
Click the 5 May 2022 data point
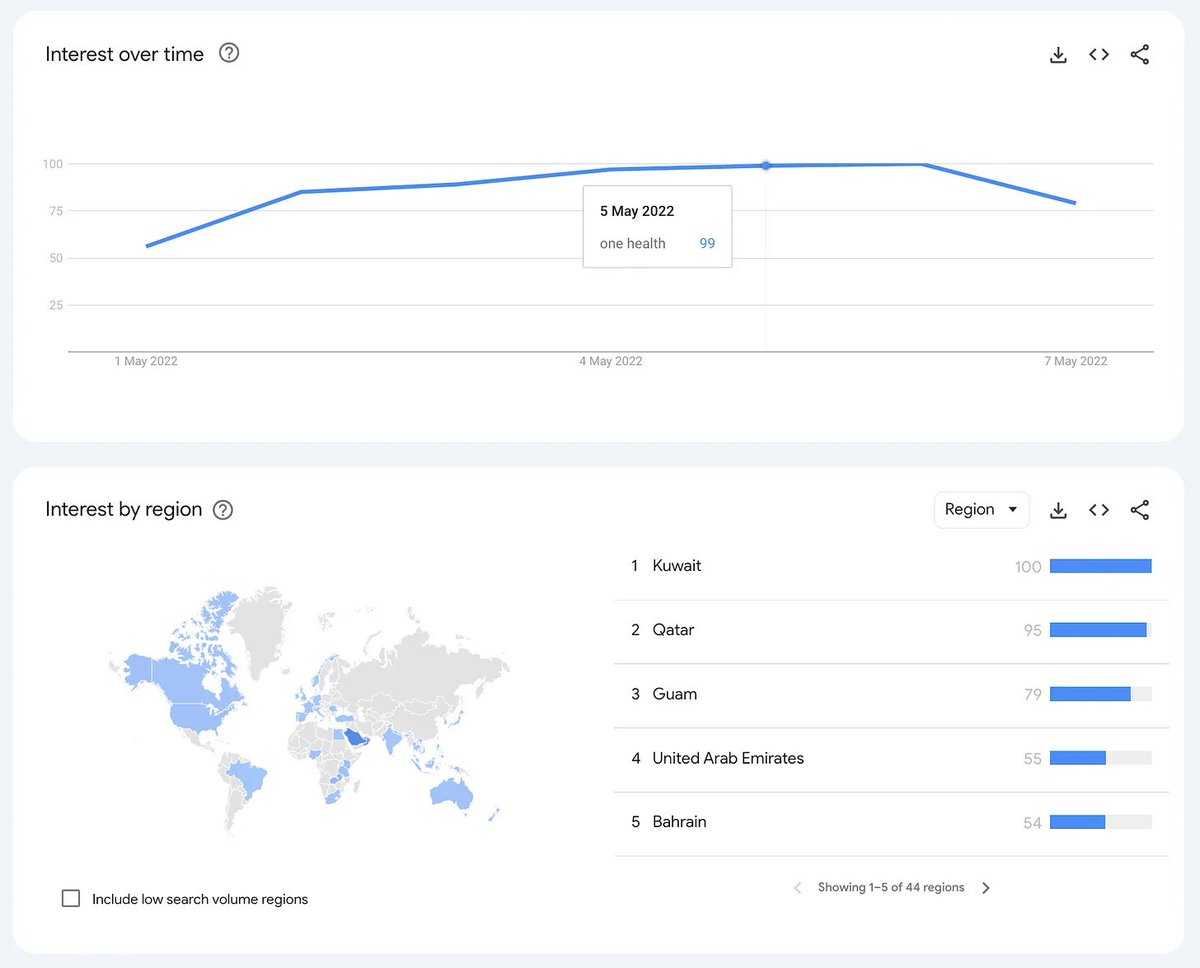[766, 166]
